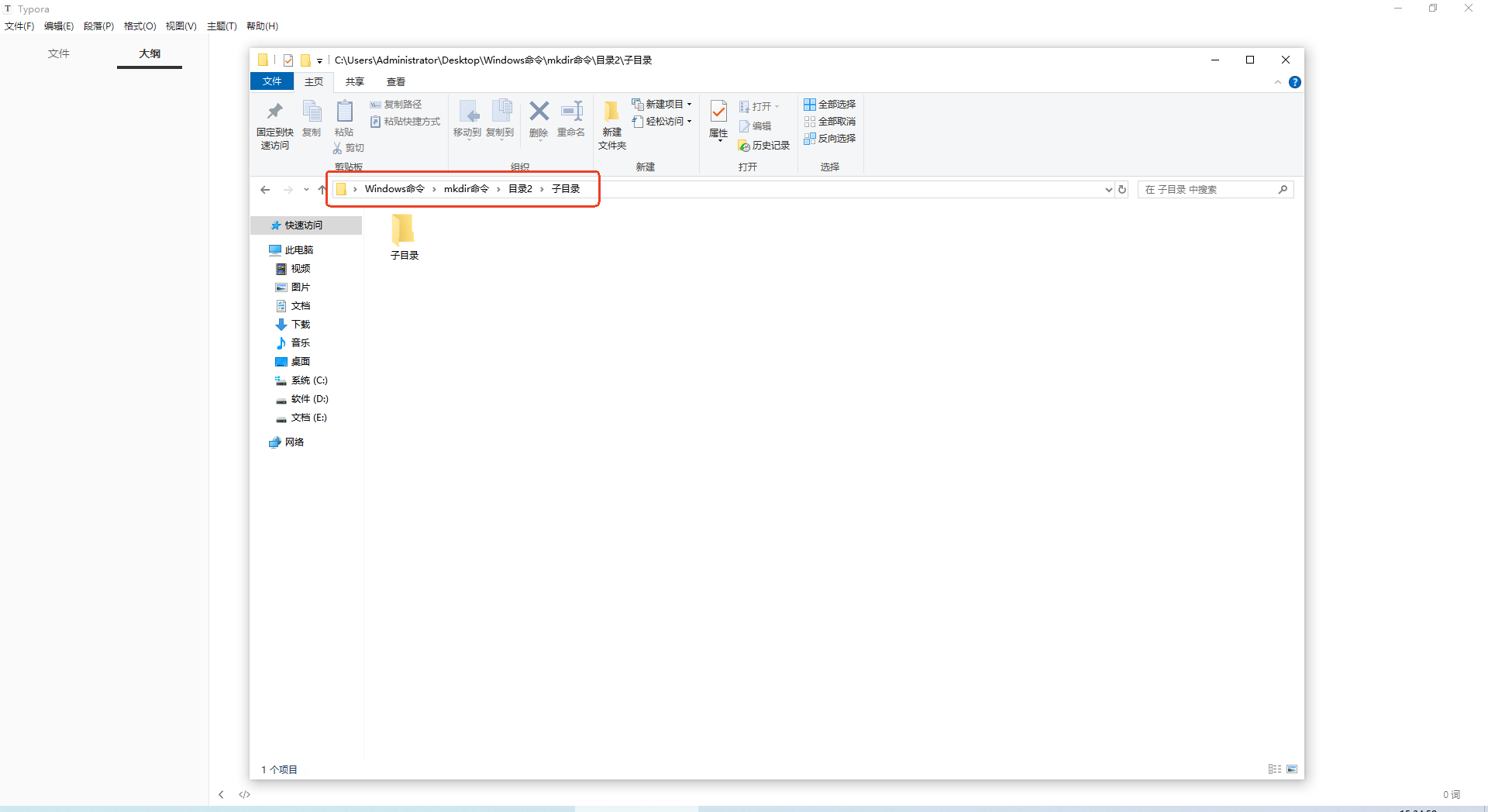Click the back navigation arrow
The width and height of the screenshot is (1488, 812).
(265, 189)
